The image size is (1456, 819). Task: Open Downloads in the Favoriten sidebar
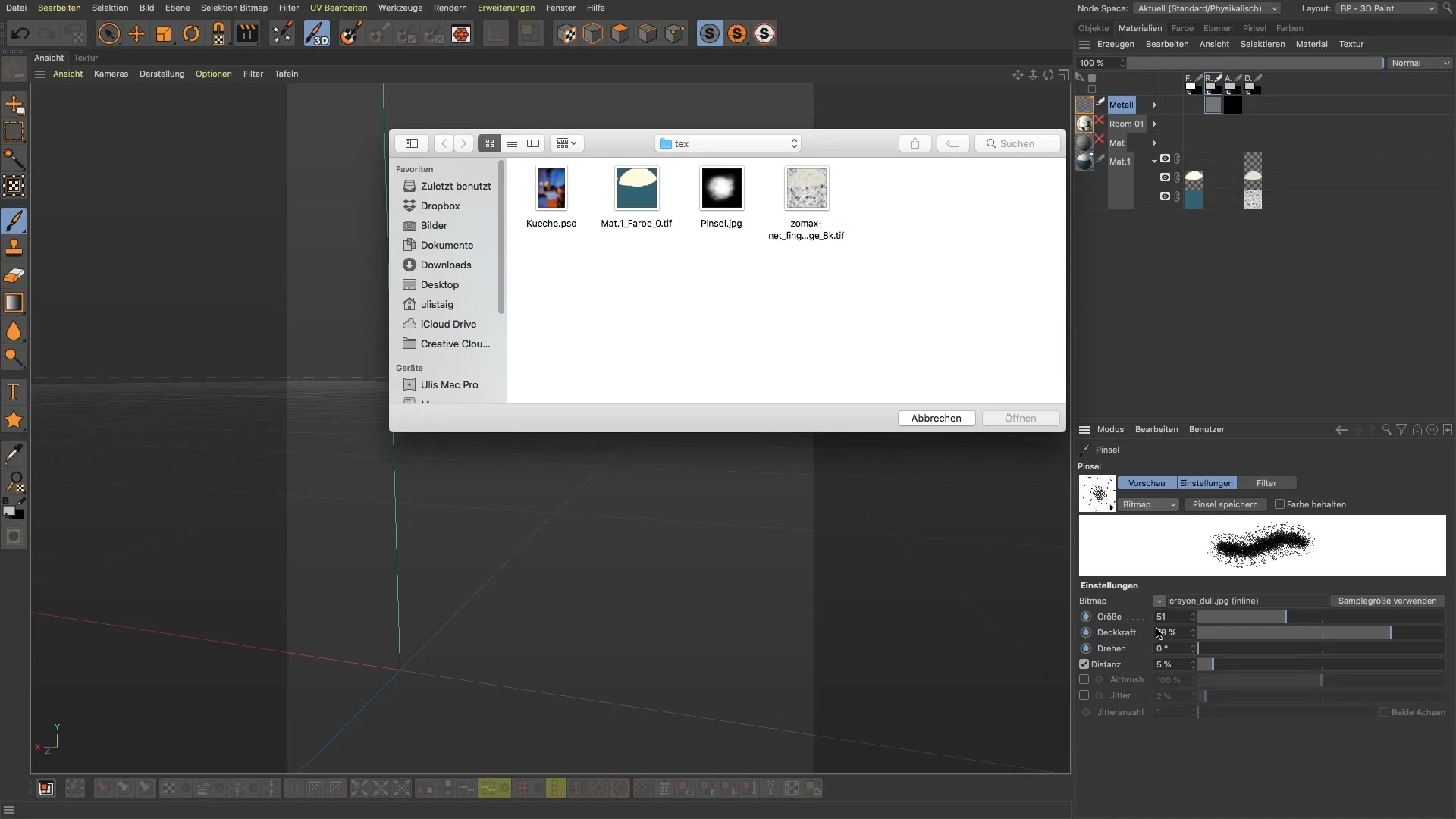click(x=446, y=265)
